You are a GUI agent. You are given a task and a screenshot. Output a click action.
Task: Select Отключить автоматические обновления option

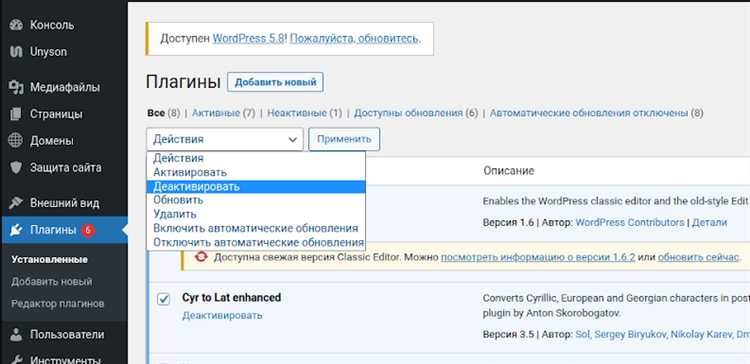pyautogui.click(x=256, y=243)
